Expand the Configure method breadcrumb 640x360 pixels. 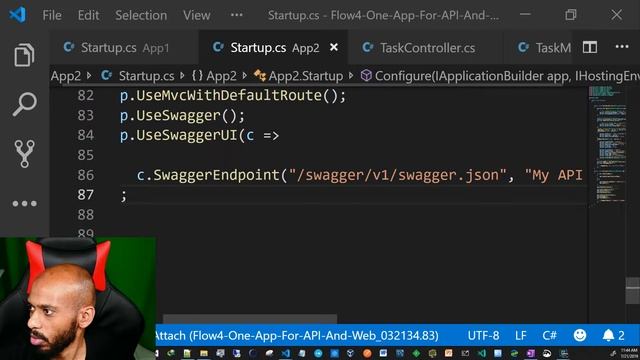click(x=507, y=76)
